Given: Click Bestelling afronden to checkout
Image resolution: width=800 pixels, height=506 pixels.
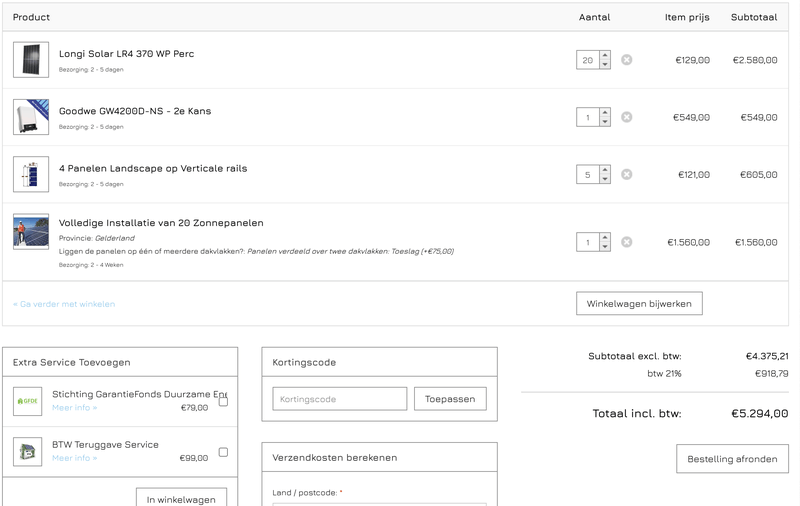Looking at the screenshot, I should [x=732, y=459].
